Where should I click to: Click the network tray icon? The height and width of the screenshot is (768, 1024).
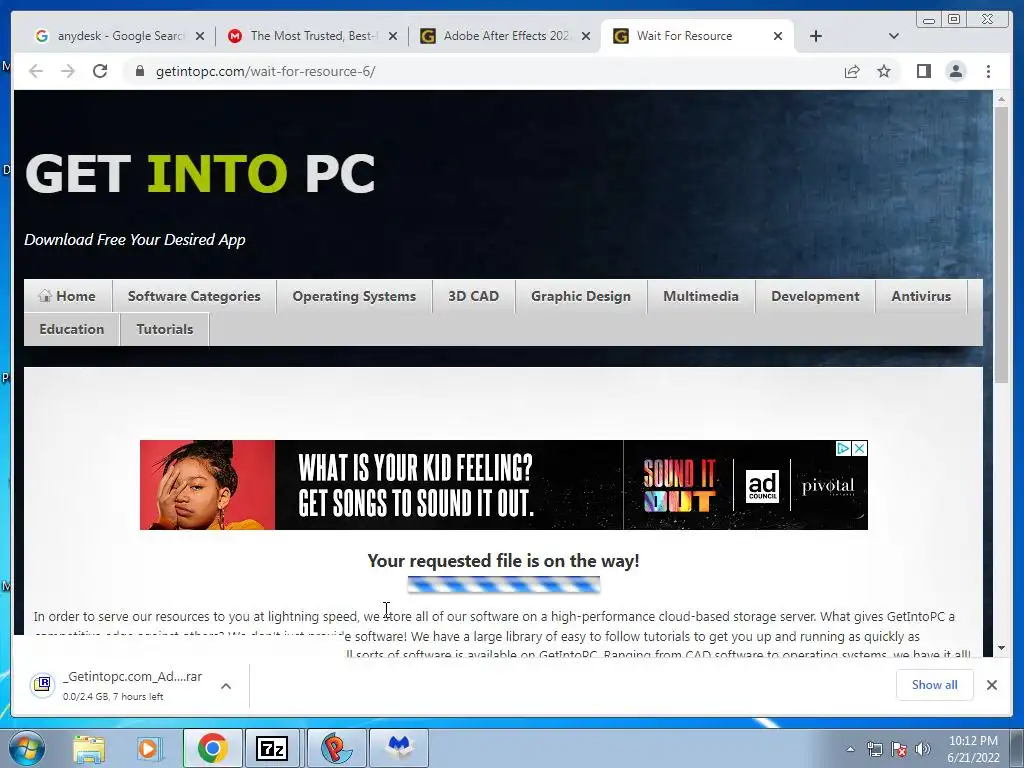(874, 749)
